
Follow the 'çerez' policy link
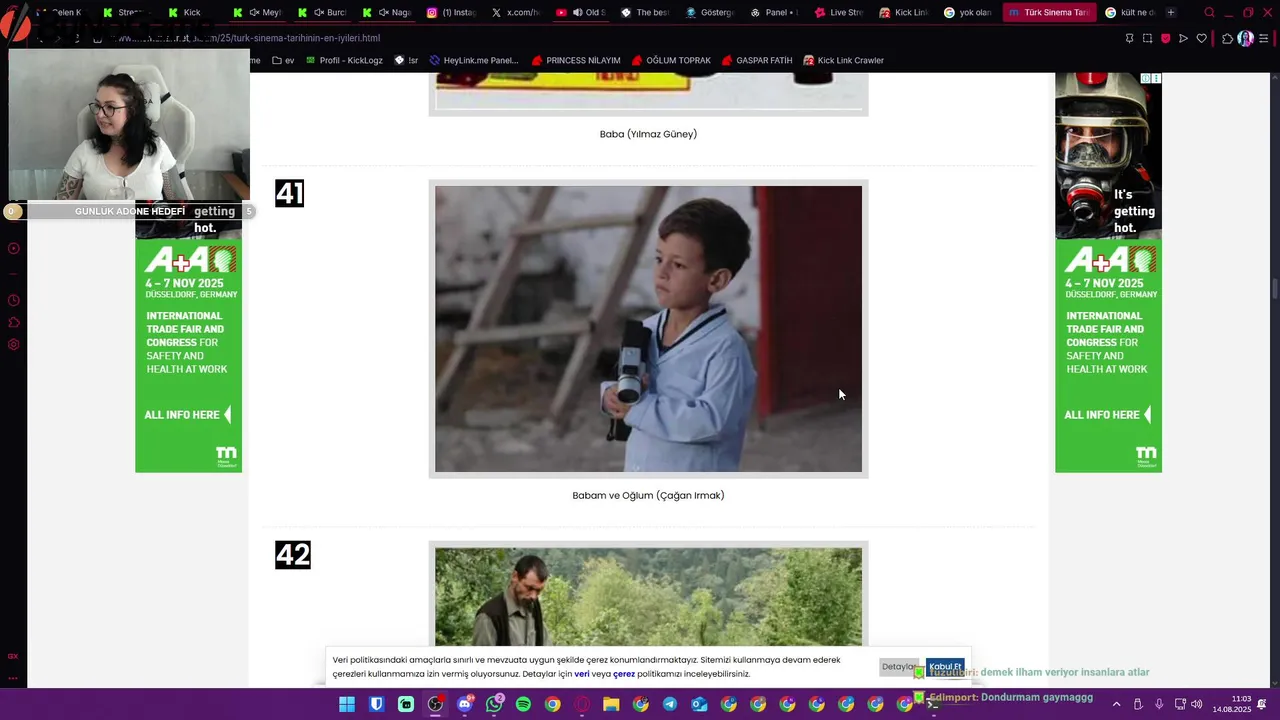624,674
